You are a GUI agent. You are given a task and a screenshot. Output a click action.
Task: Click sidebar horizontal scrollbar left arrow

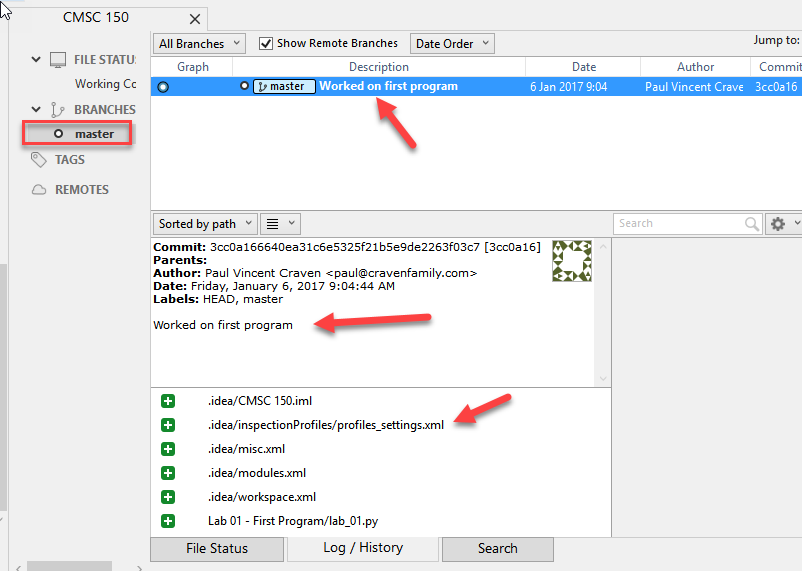pyautogui.click(x=18, y=567)
